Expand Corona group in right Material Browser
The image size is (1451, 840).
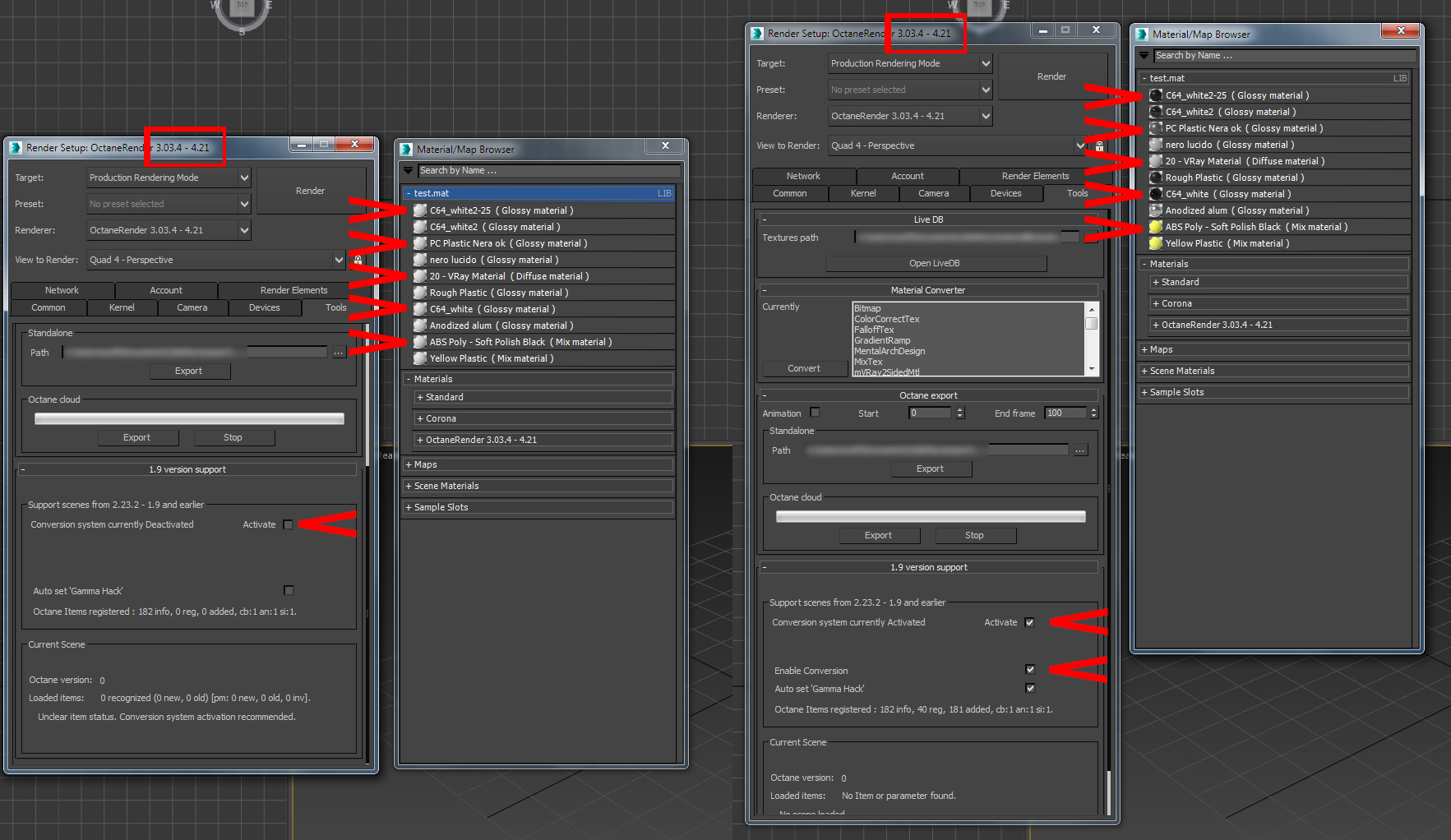click(x=1279, y=303)
